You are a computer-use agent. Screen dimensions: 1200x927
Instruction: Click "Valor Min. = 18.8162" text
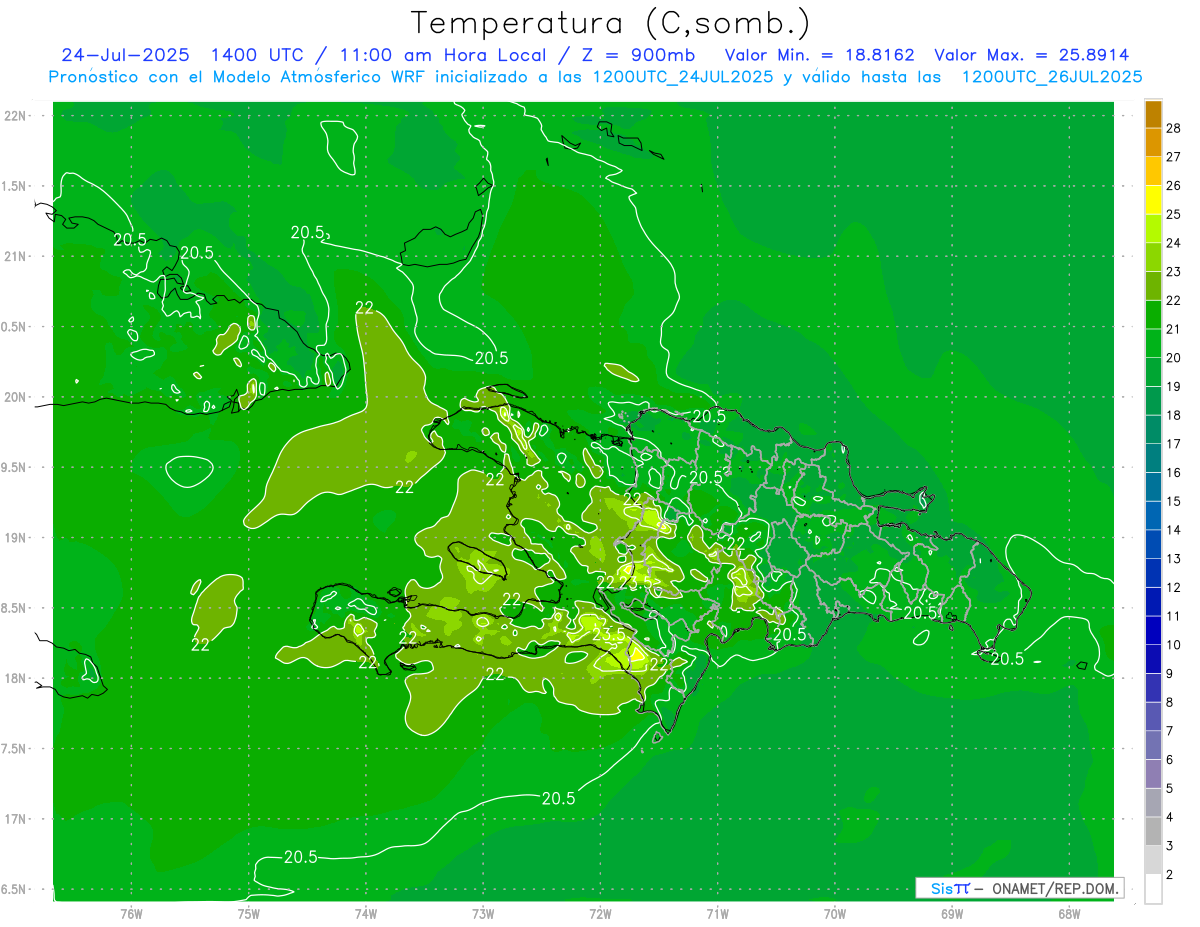point(819,55)
